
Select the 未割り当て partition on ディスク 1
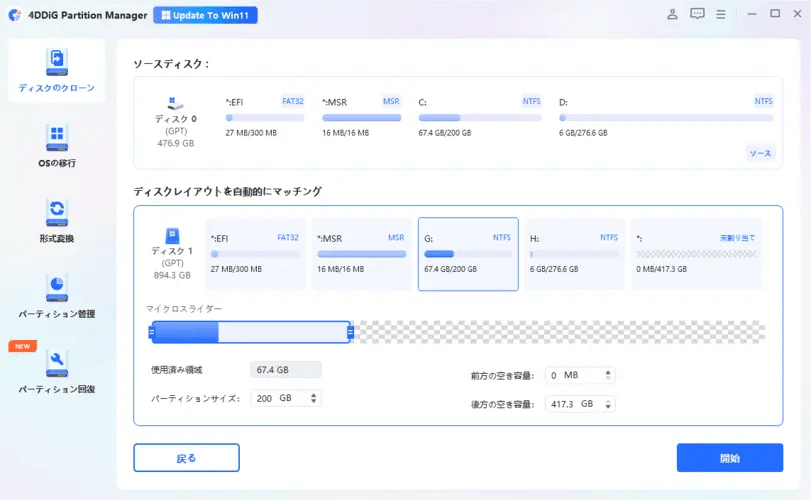[696, 254]
